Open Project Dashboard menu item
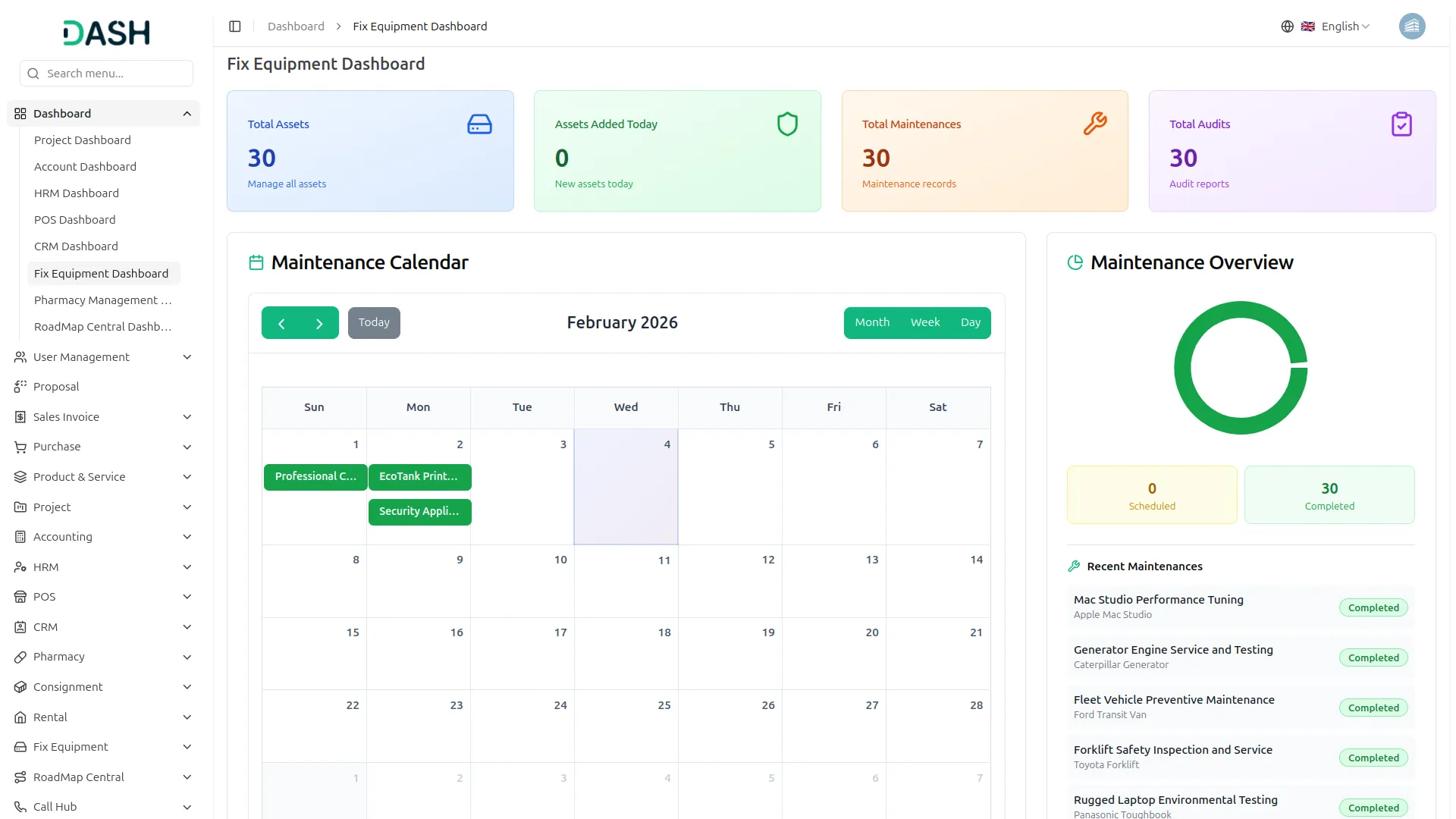This screenshot has height=819, width=1456. pyautogui.click(x=82, y=140)
